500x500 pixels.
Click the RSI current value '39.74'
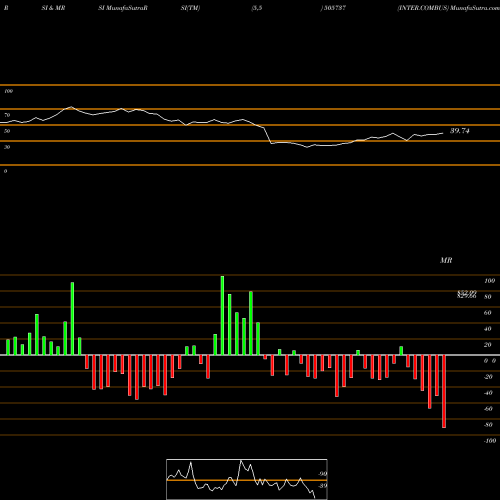(x=460, y=131)
